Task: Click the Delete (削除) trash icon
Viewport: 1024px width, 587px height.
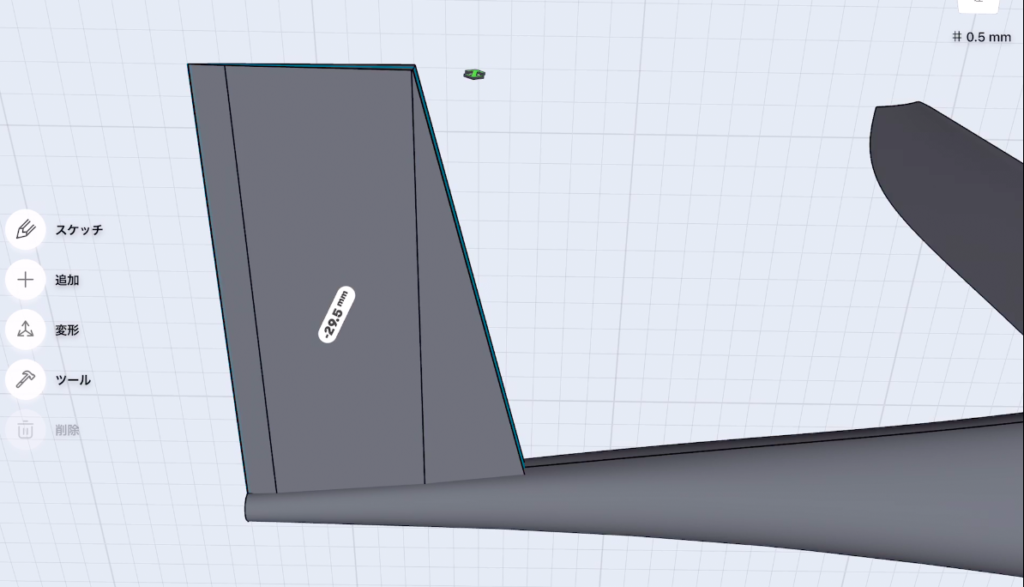Action: [x=25, y=430]
